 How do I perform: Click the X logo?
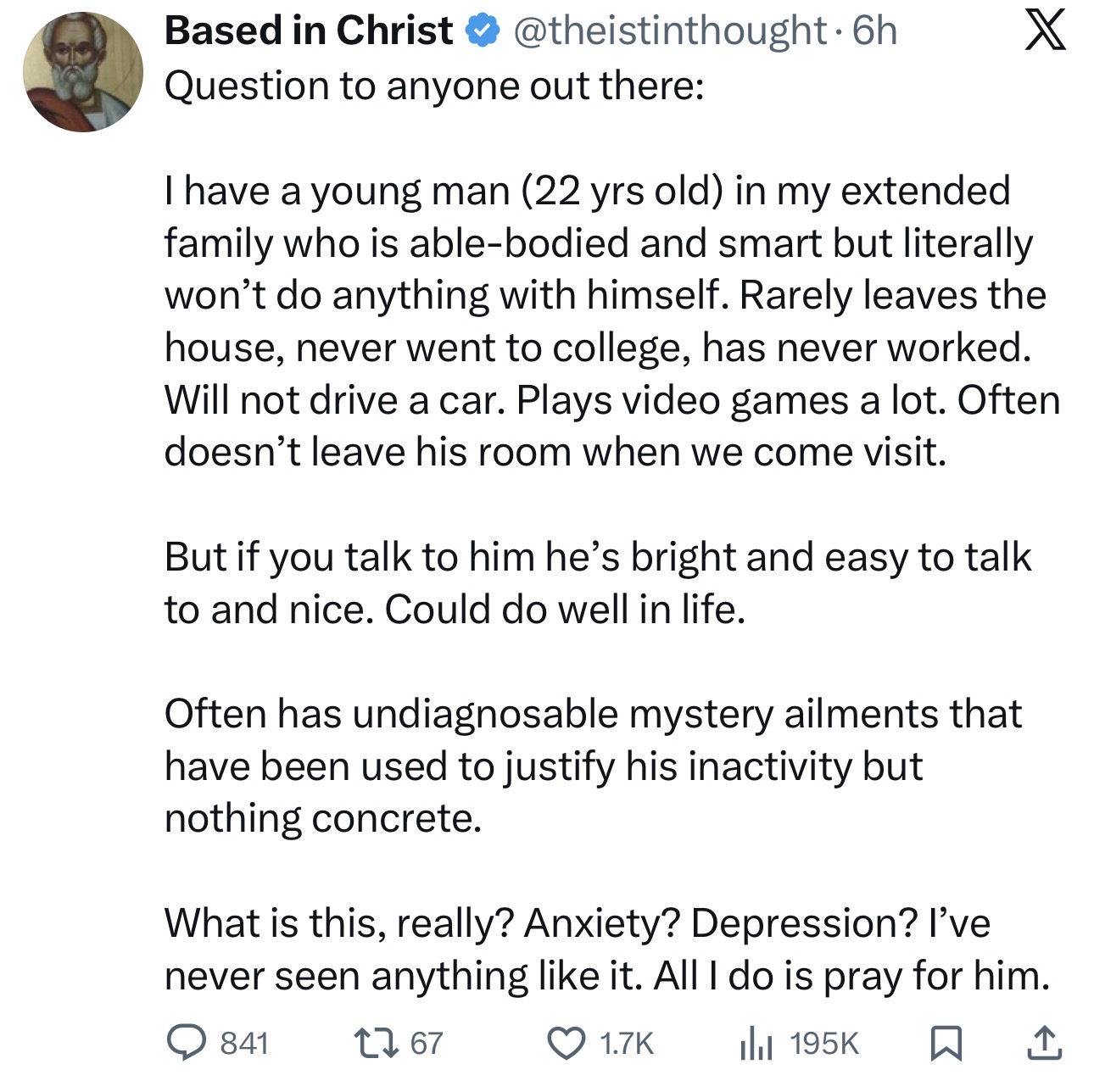point(1045,31)
